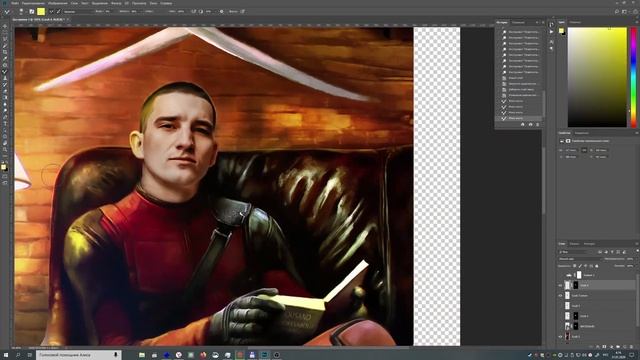Create new adjustment layer icon
Image resolution: width=640 pixels, height=360 pixels.
pos(611,347)
